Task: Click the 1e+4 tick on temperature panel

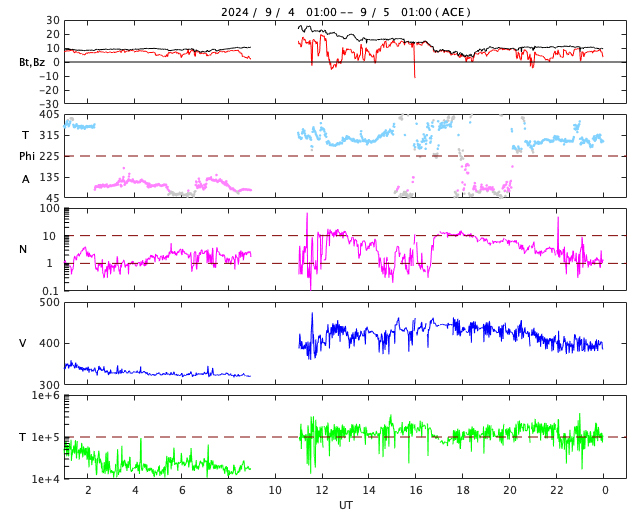Action: tap(46, 479)
